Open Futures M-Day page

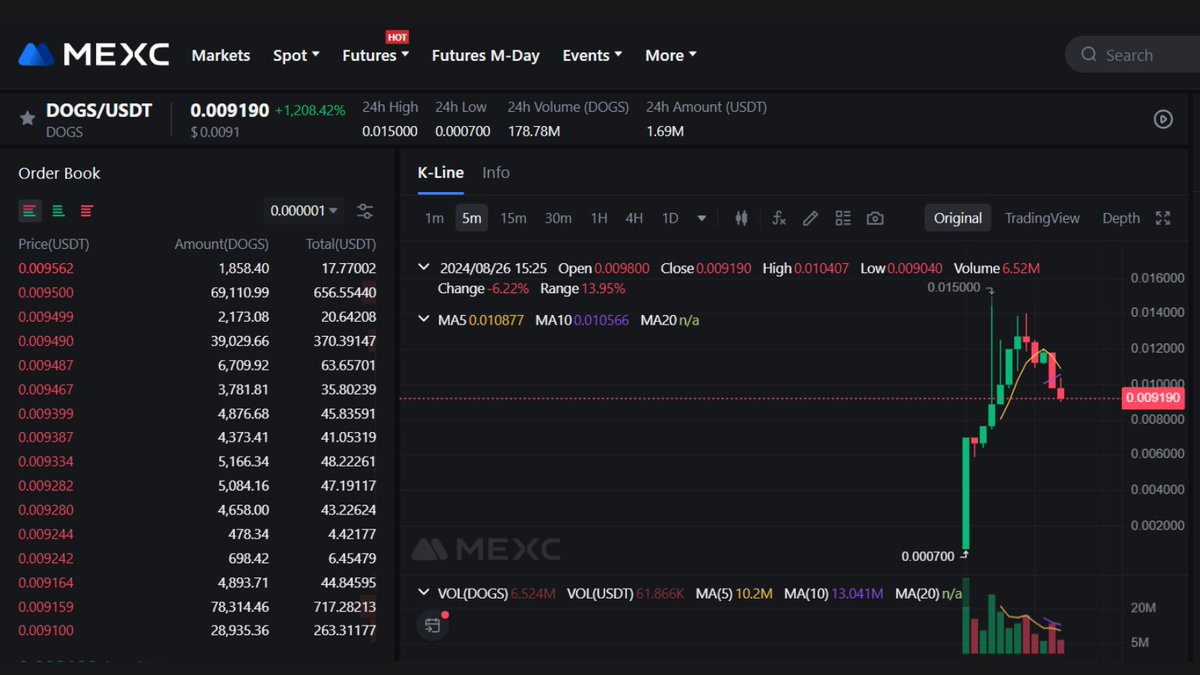point(486,55)
